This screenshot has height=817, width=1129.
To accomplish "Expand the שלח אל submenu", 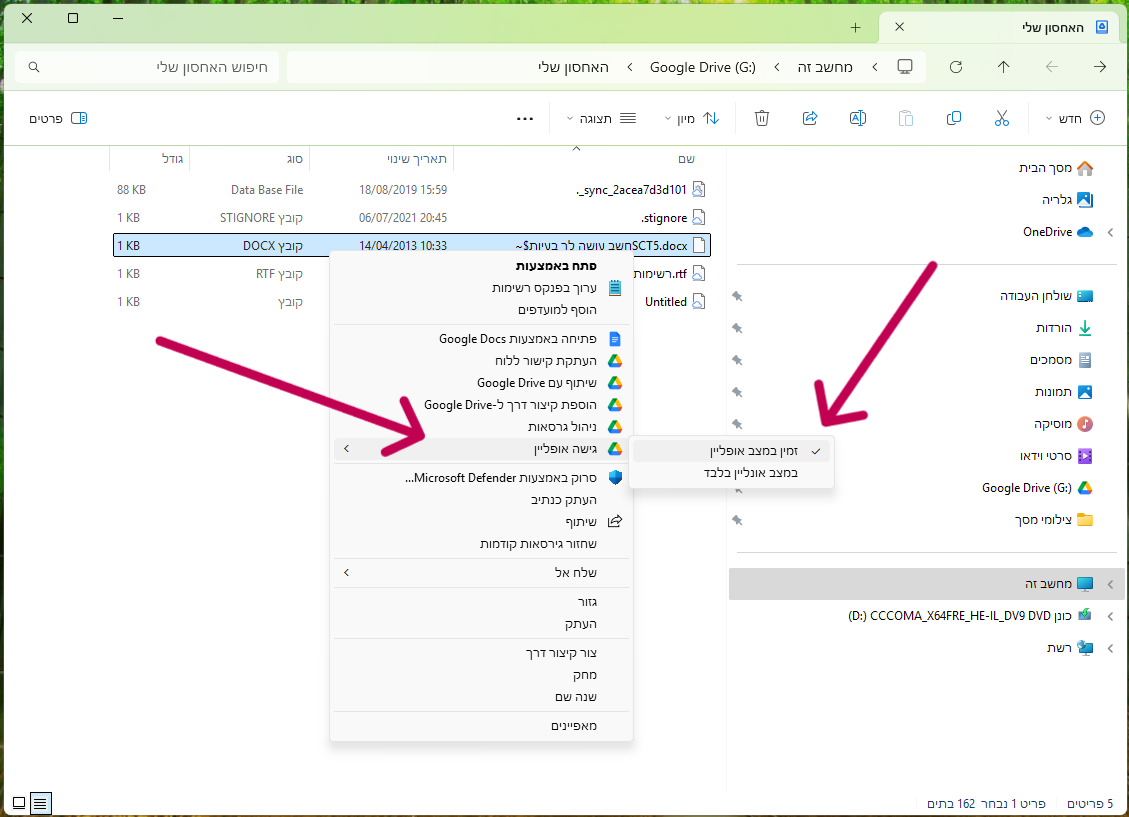I will point(481,572).
